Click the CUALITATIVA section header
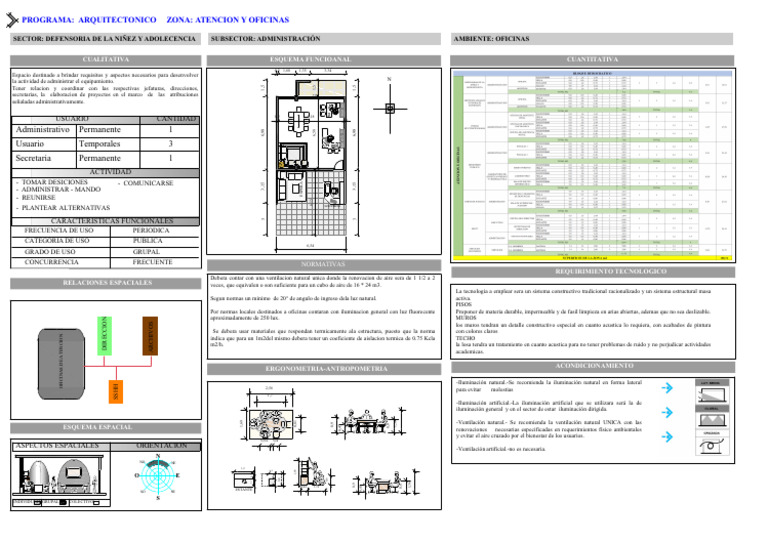Viewport: 768px width, 543px height. click(106, 60)
